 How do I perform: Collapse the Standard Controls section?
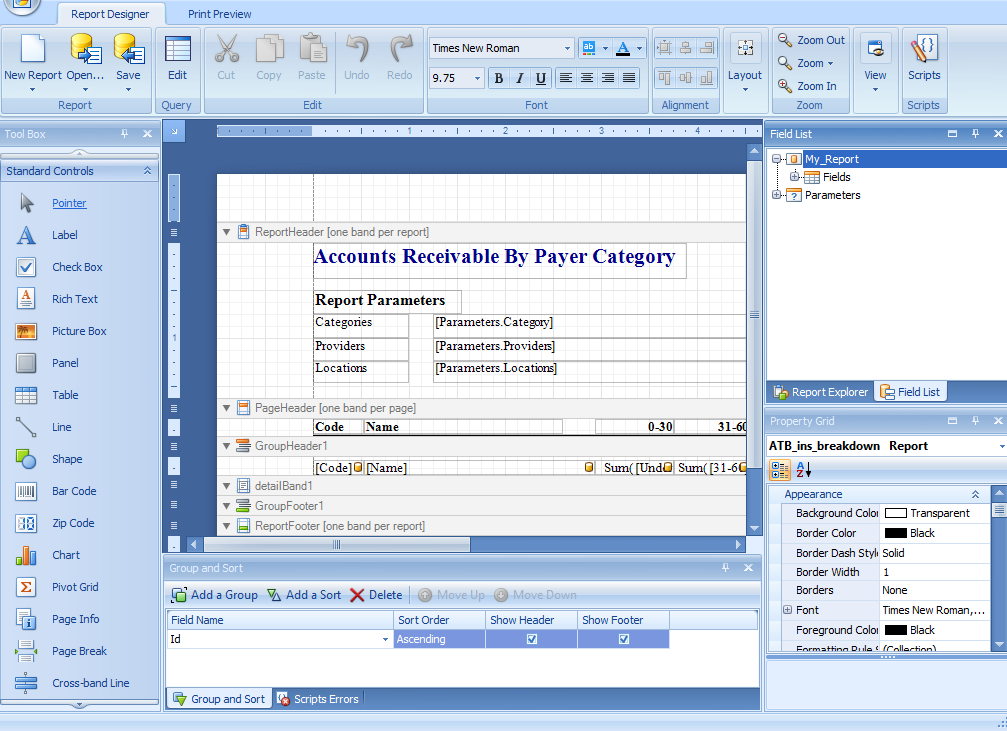point(148,171)
